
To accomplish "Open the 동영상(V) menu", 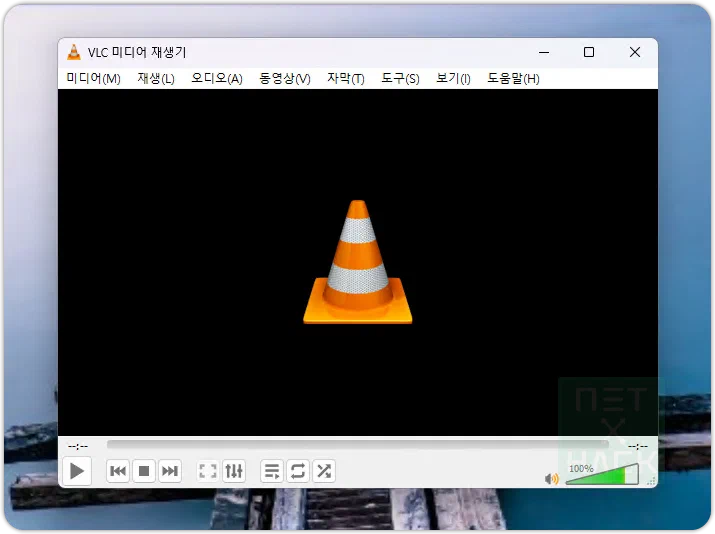I will coord(285,78).
